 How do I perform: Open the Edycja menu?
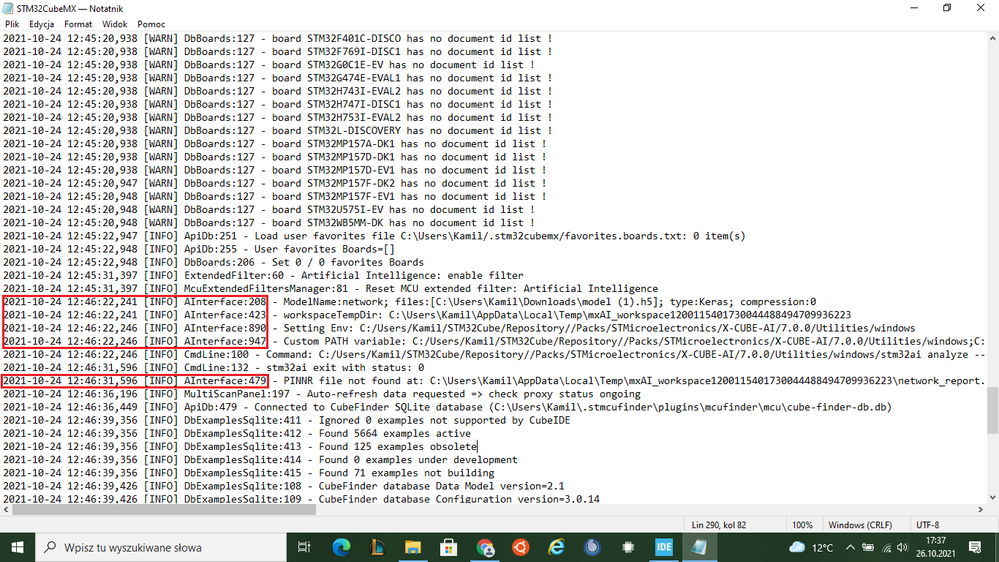point(41,24)
